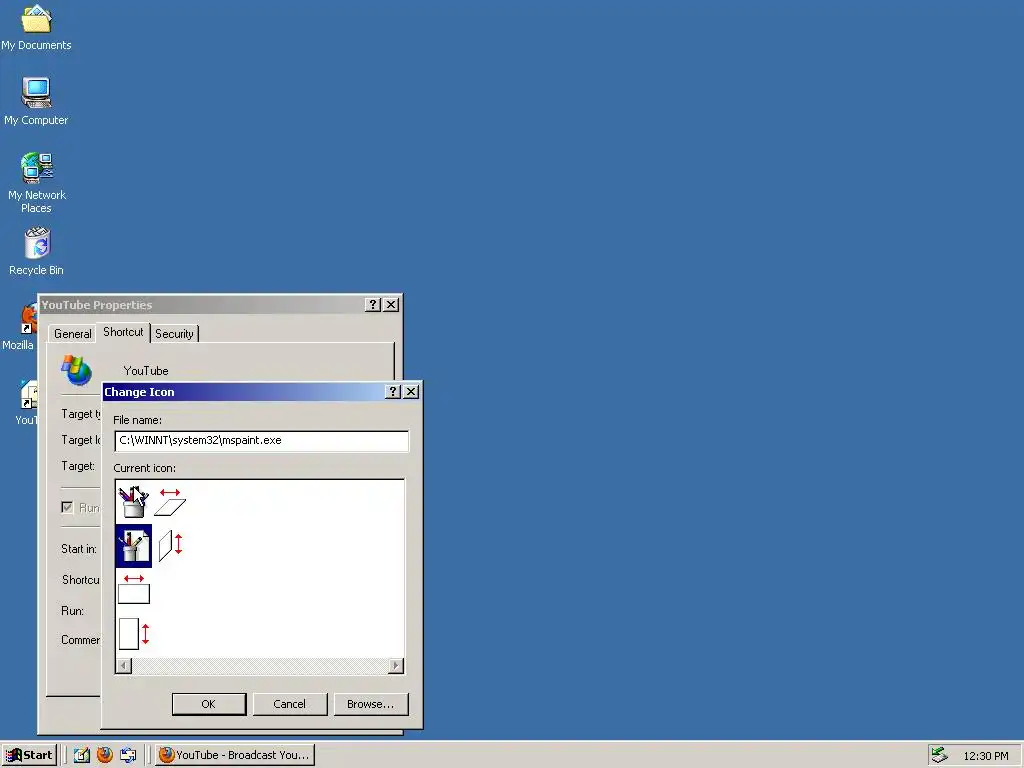Screen dimensions: 1024x768
Task: Click the File name input field
Action: tap(261, 441)
